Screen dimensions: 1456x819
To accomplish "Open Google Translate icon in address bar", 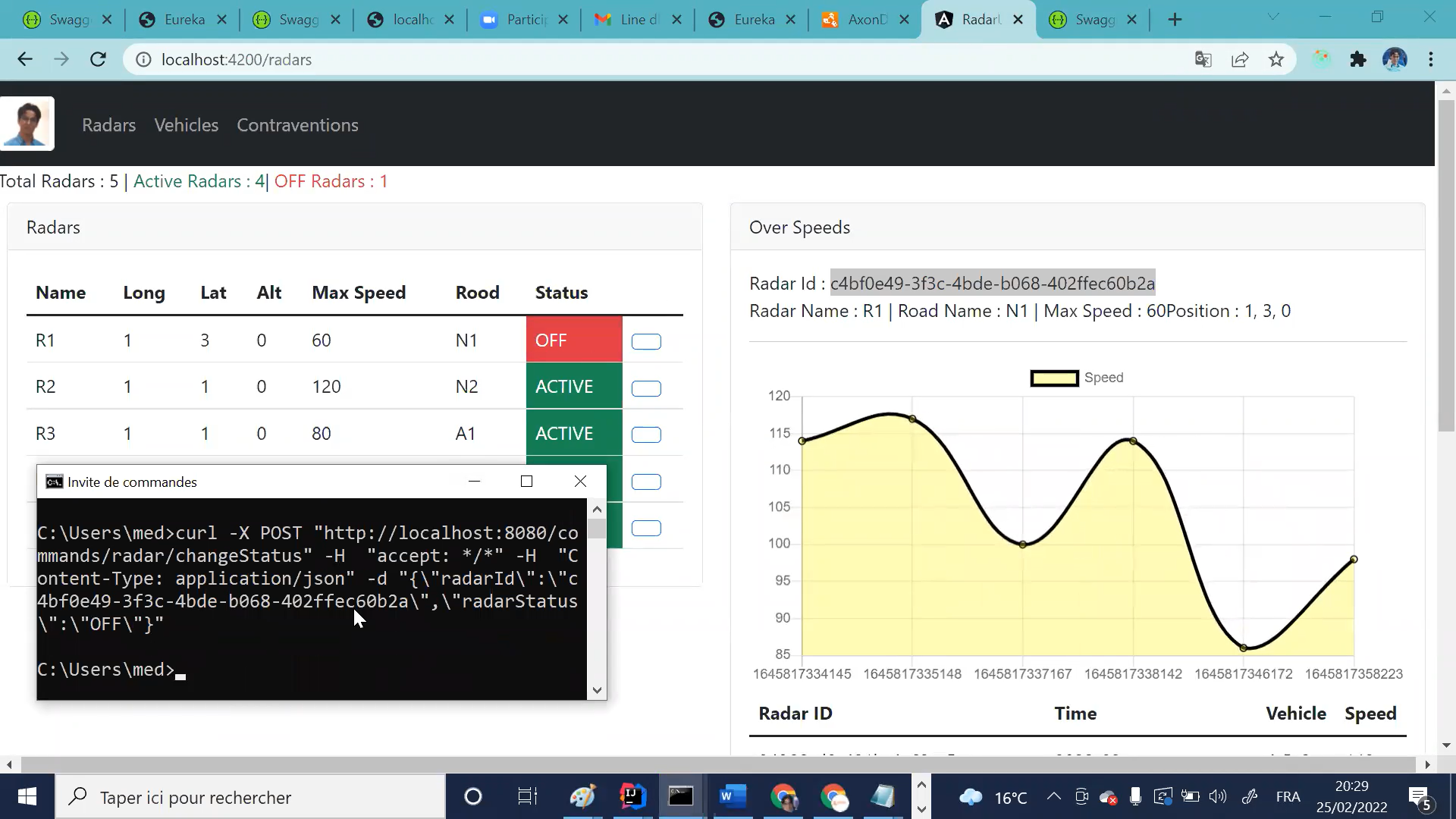I will [x=1203, y=59].
